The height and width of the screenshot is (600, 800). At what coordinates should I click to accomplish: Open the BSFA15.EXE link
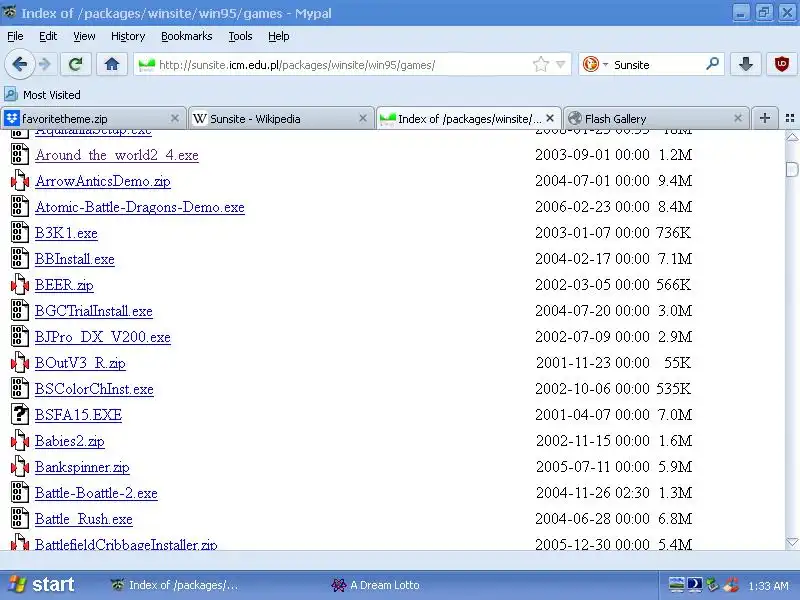[78, 415]
